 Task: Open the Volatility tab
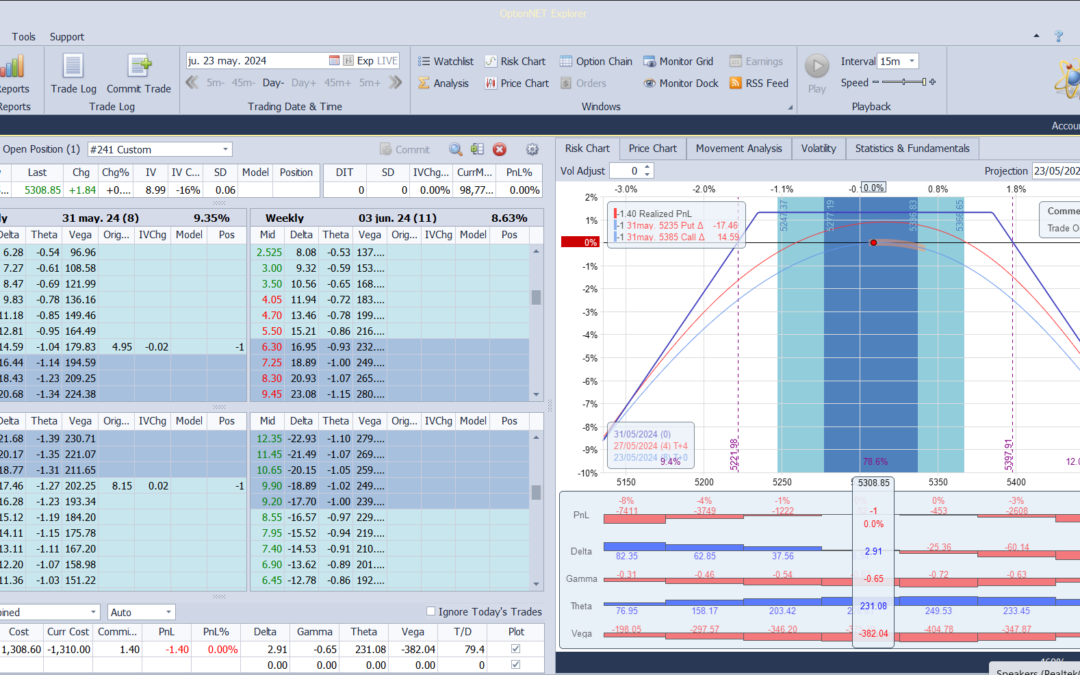coord(818,148)
